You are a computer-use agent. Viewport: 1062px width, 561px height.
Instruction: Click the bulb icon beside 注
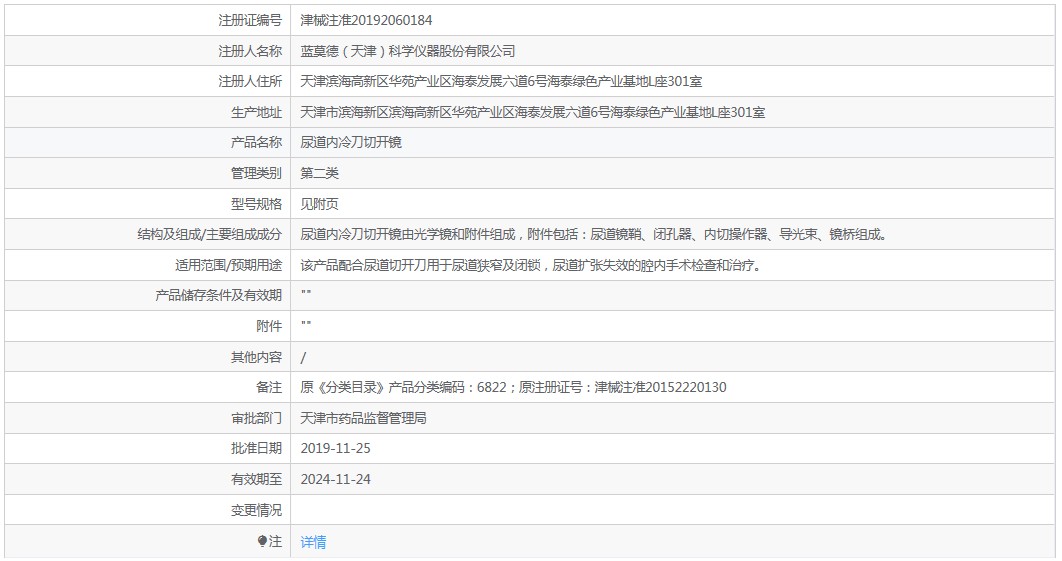click(262, 541)
